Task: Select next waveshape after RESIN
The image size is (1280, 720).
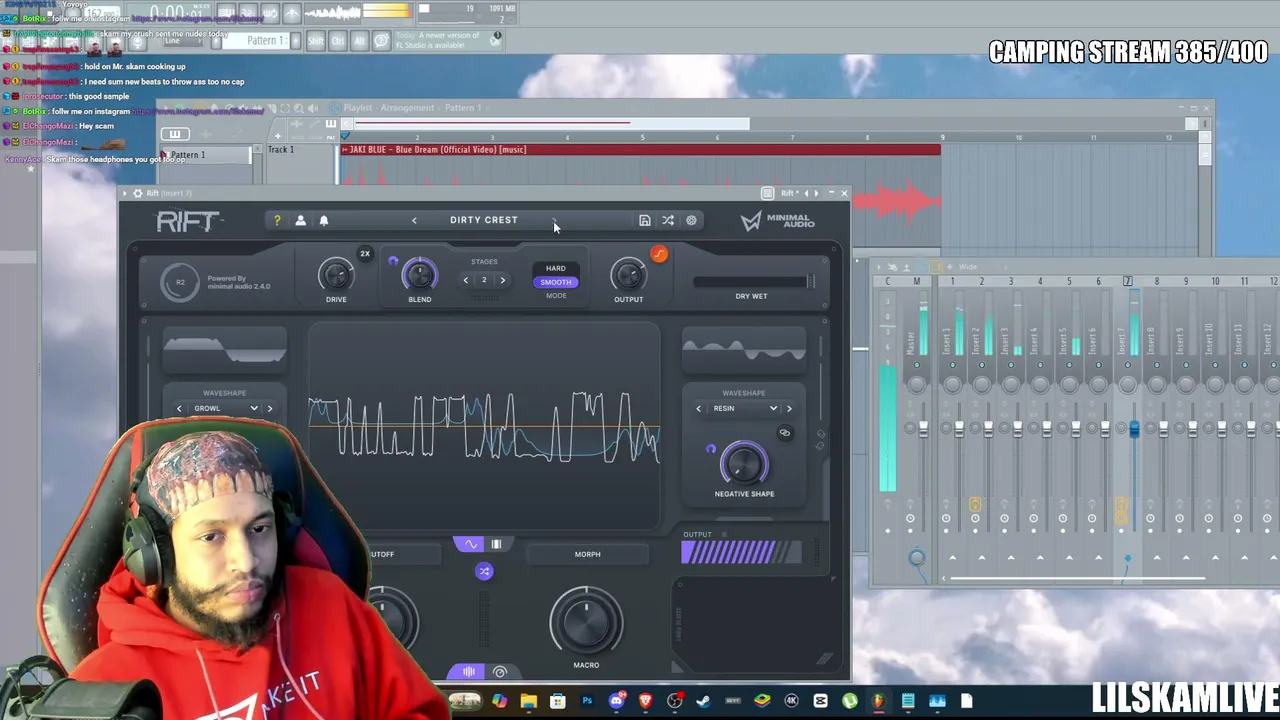Action: [789, 408]
